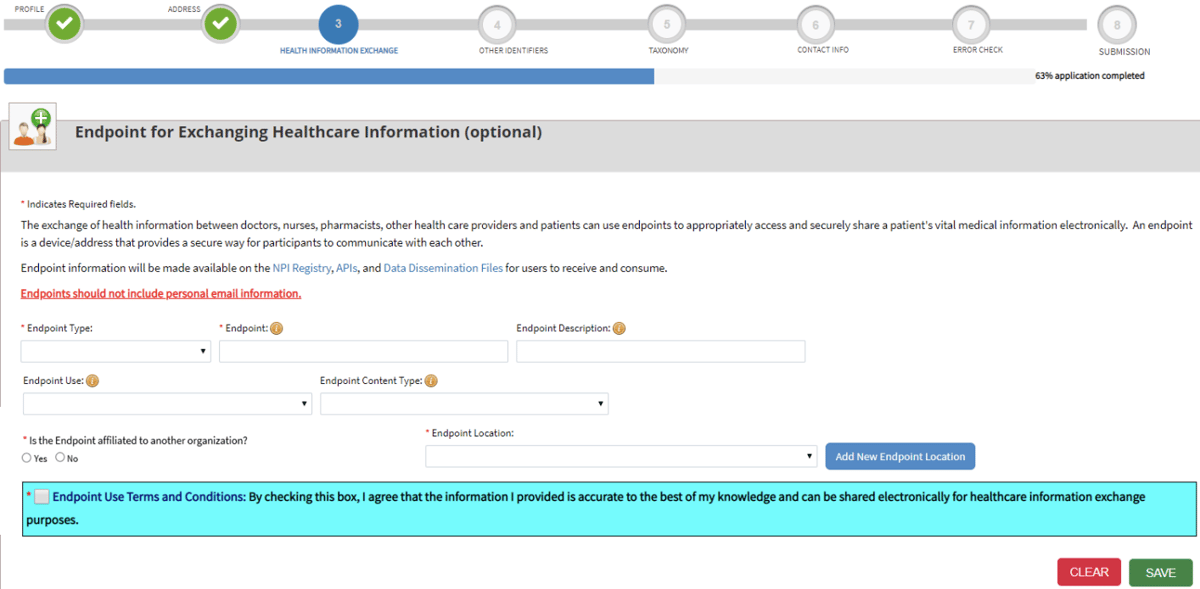Click the add-person icon beside the header
Viewport: 1200px width, 589px height.
pyautogui.click(x=31, y=125)
